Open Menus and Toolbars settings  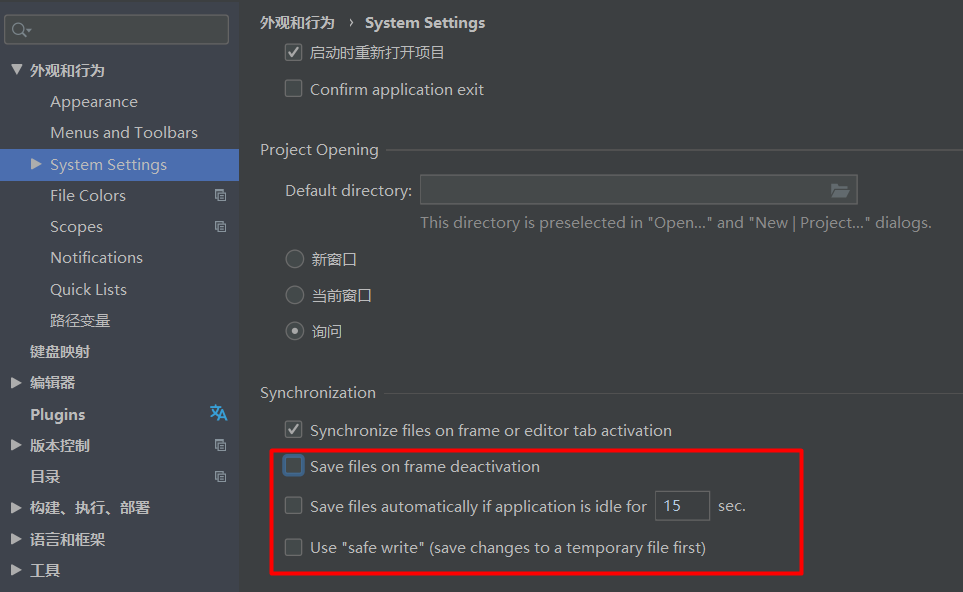point(124,133)
